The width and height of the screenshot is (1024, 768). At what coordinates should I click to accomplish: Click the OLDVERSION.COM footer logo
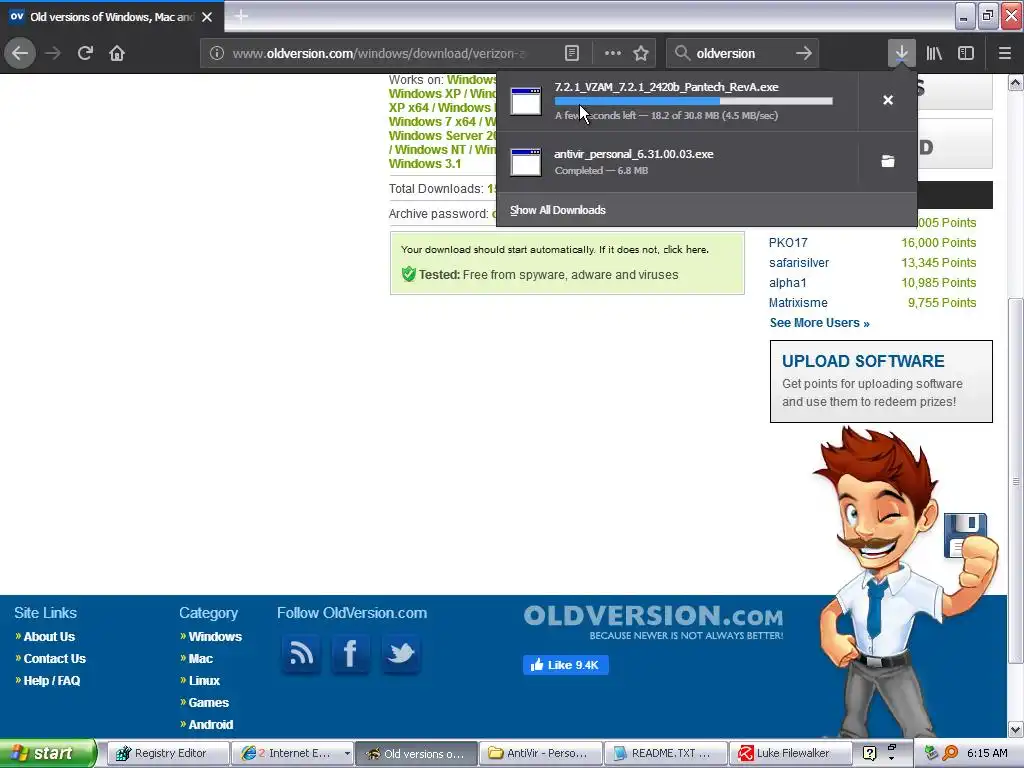pyautogui.click(x=653, y=622)
